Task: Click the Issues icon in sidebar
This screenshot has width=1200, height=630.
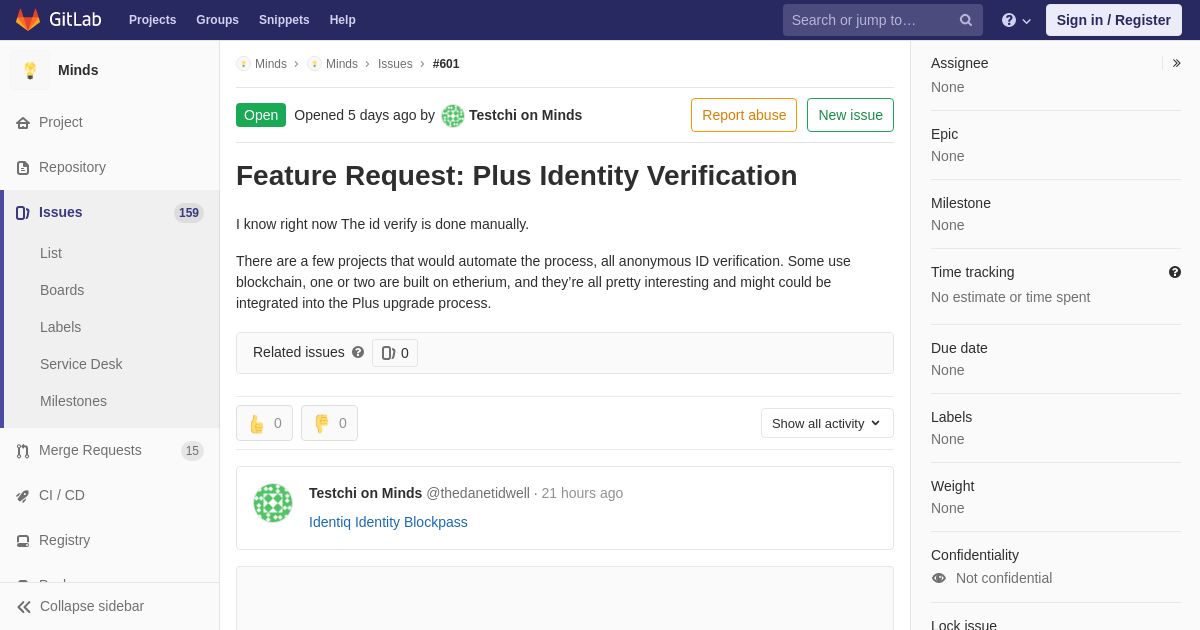Action: click(x=23, y=213)
